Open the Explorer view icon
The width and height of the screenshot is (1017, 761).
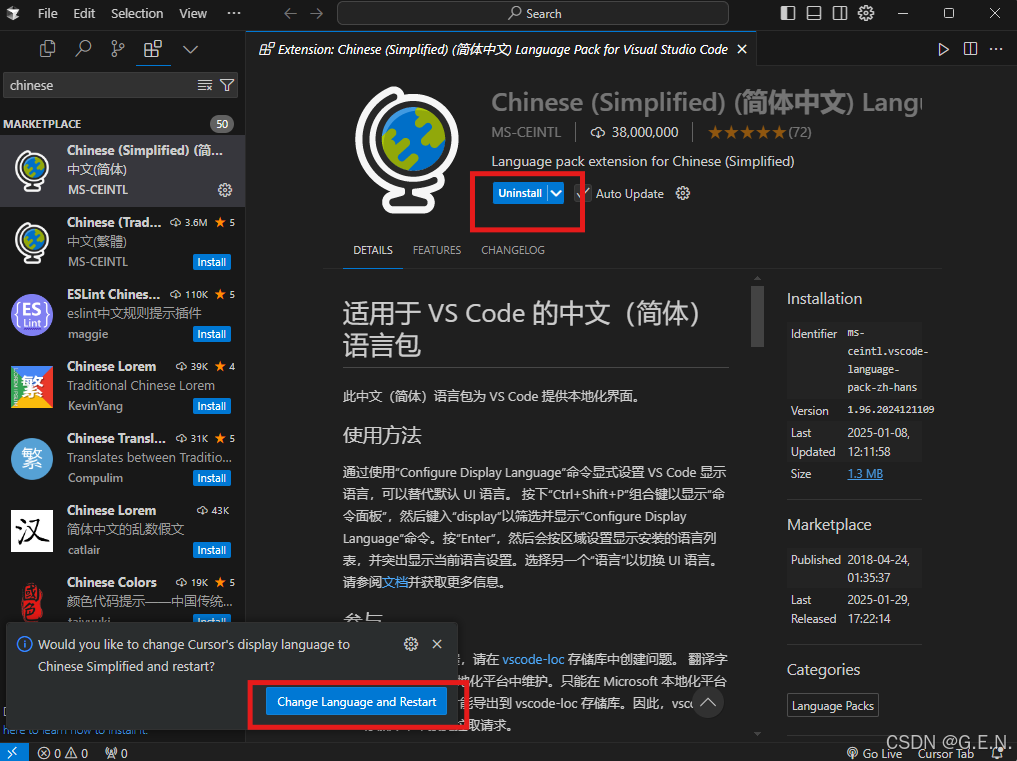[47, 49]
